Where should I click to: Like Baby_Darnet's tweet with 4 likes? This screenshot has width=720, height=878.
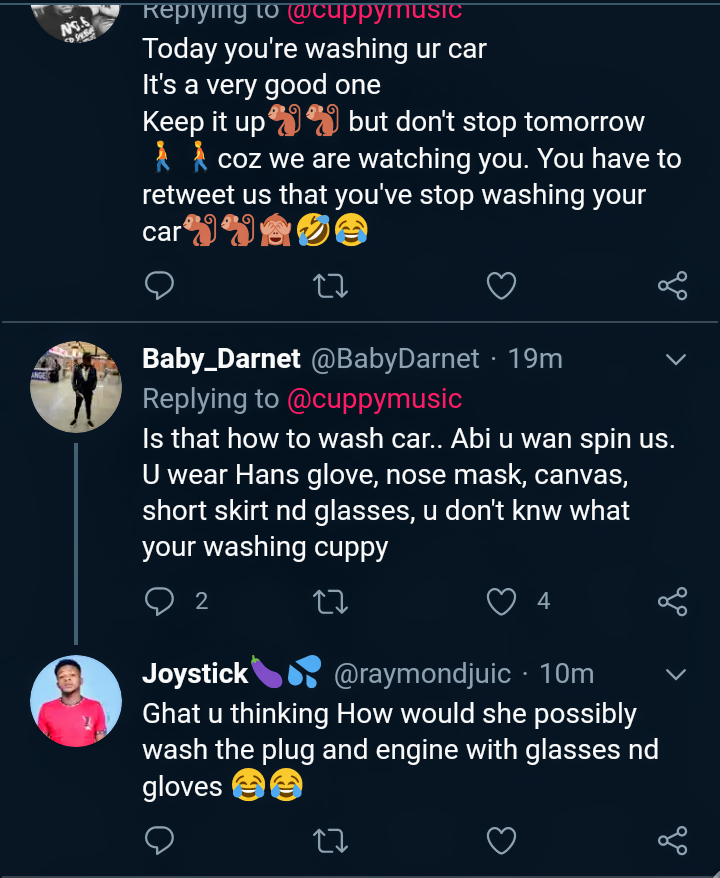pos(501,601)
